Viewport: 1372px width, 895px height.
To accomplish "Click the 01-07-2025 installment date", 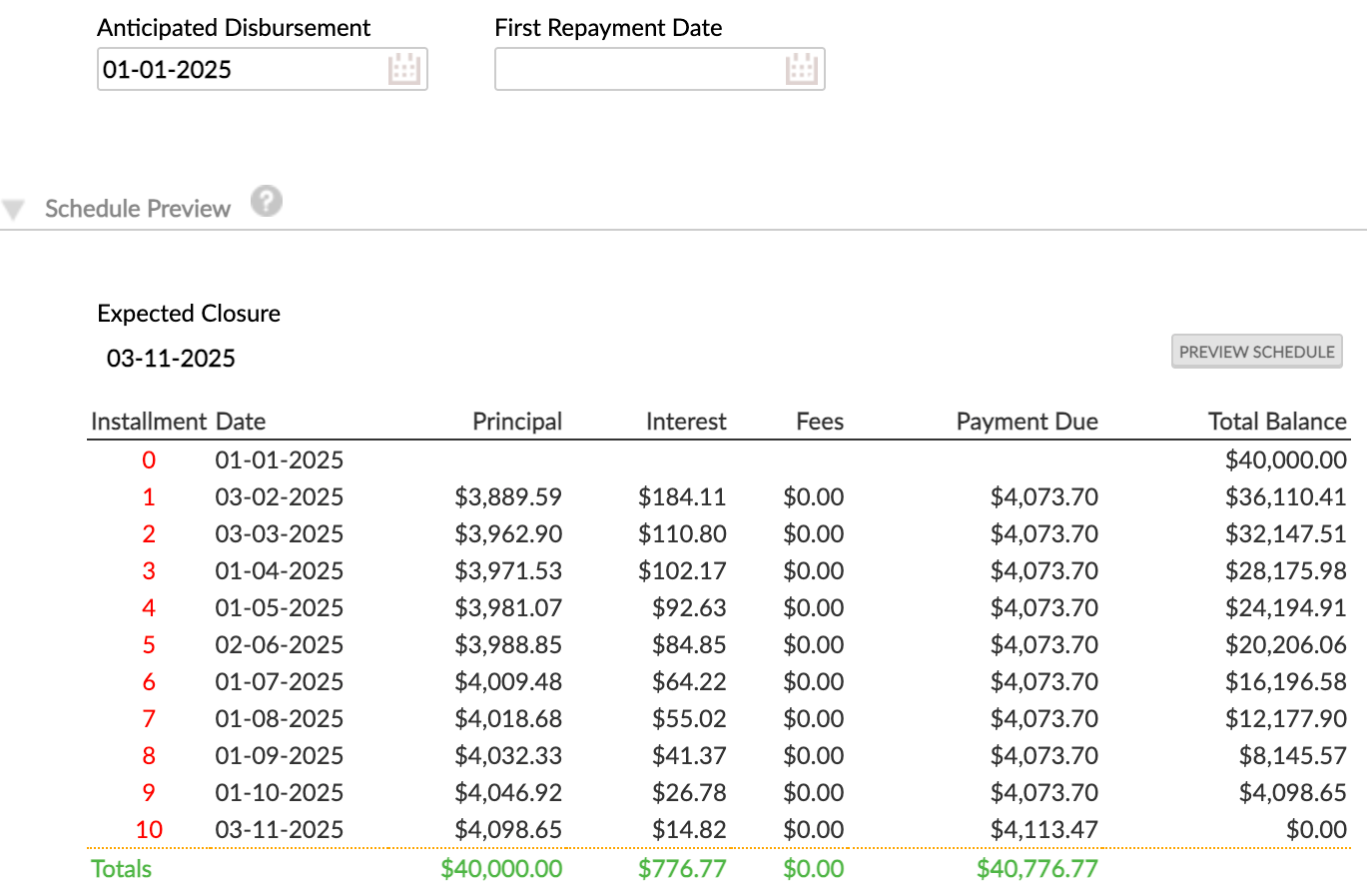I will (x=280, y=682).
